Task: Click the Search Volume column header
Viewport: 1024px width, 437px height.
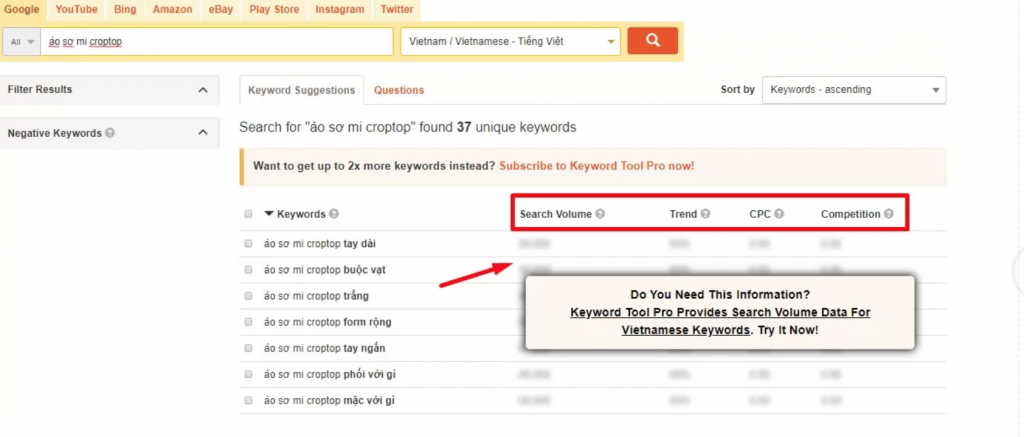Action: click(x=556, y=214)
